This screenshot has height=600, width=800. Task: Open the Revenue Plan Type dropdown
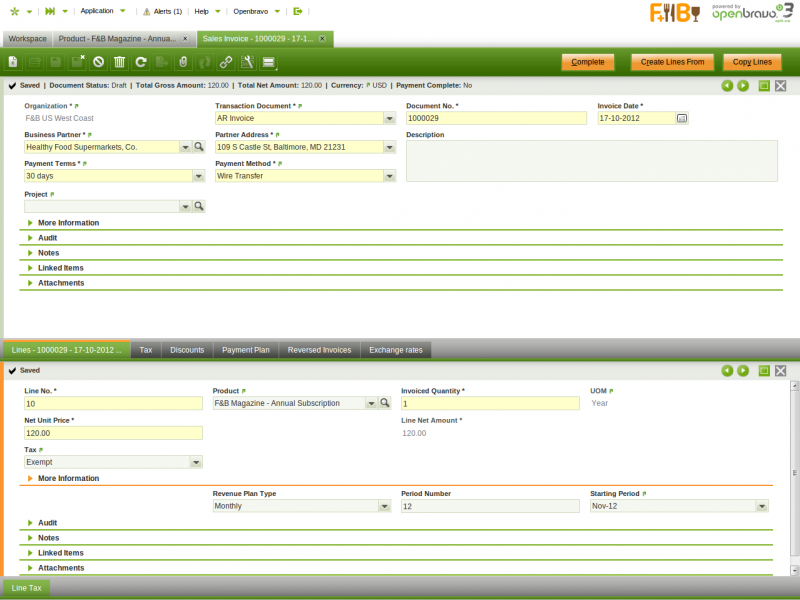[384, 506]
